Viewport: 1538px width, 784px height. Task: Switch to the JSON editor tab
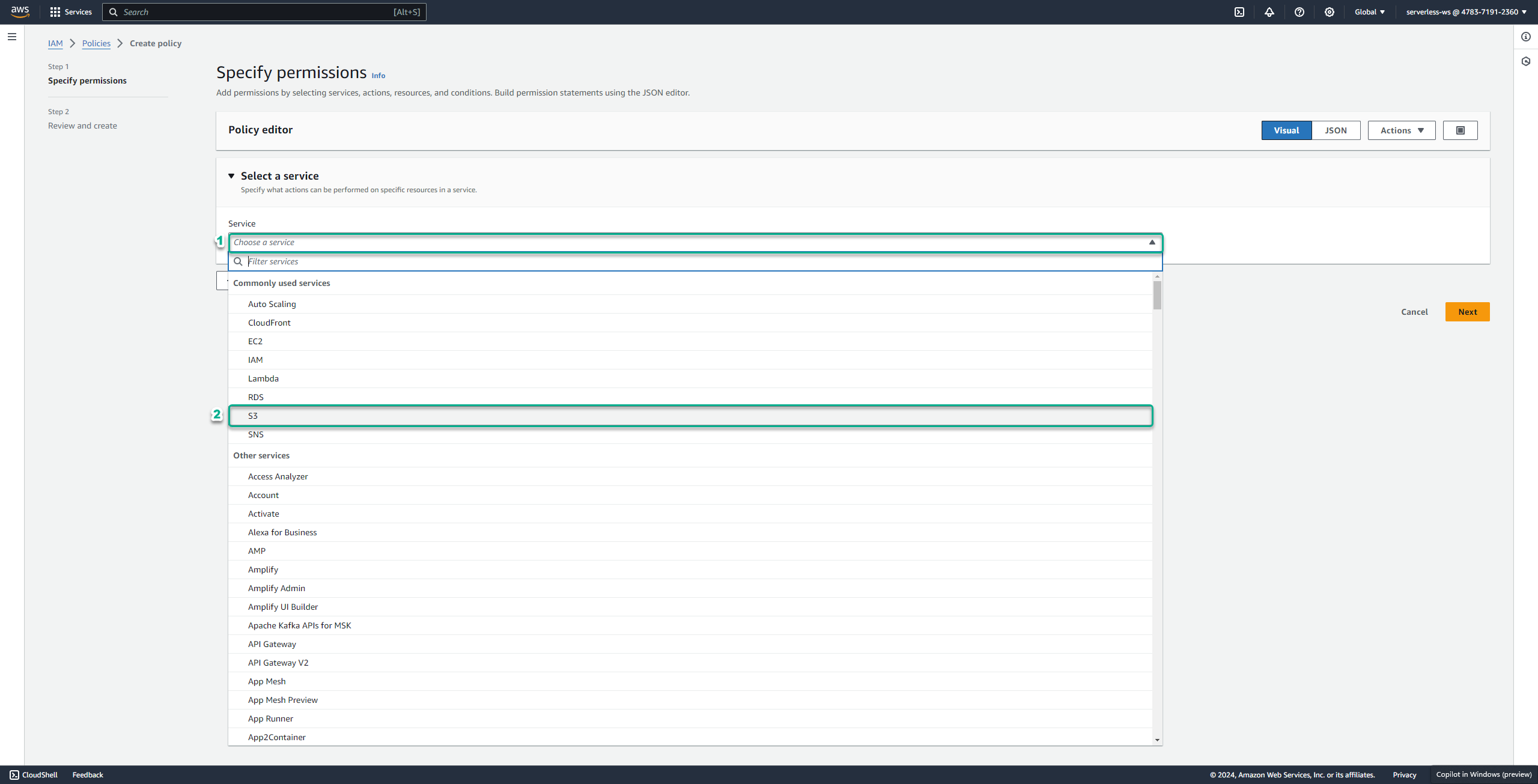[x=1336, y=130]
